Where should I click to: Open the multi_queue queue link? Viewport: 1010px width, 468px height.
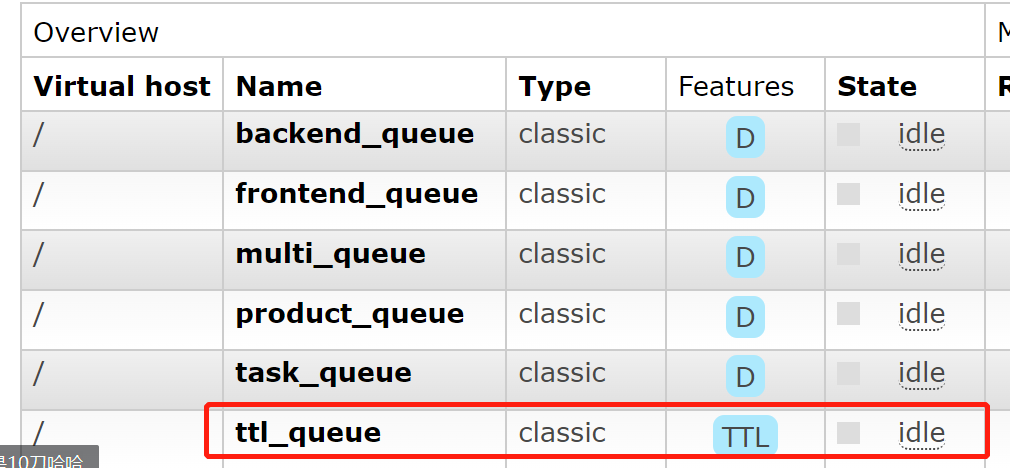click(330, 254)
